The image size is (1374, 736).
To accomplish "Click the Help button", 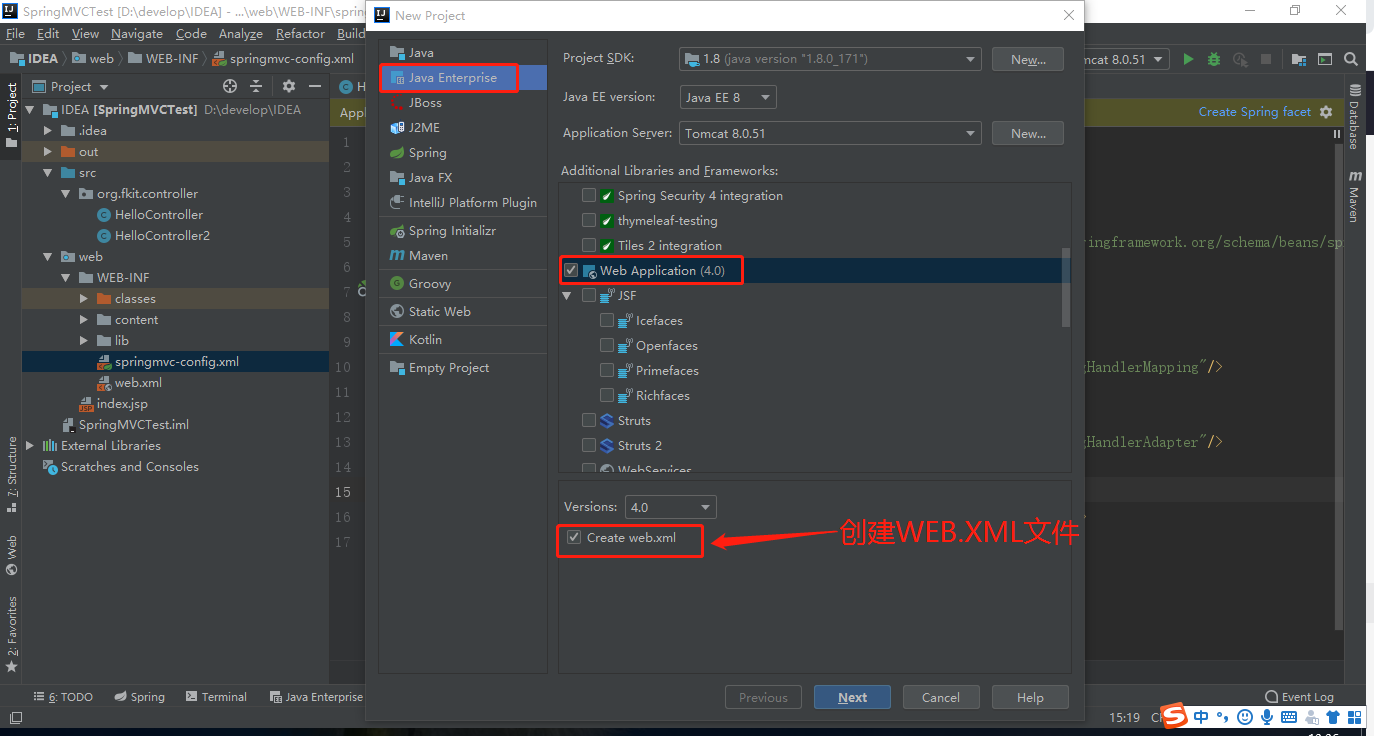I will 1030,697.
